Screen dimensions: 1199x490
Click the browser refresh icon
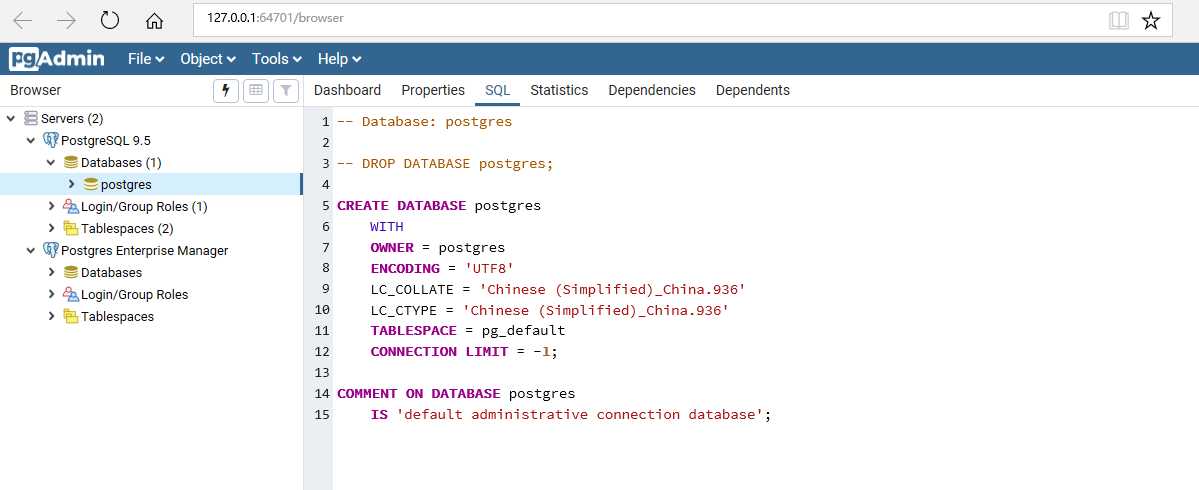coord(110,21)
